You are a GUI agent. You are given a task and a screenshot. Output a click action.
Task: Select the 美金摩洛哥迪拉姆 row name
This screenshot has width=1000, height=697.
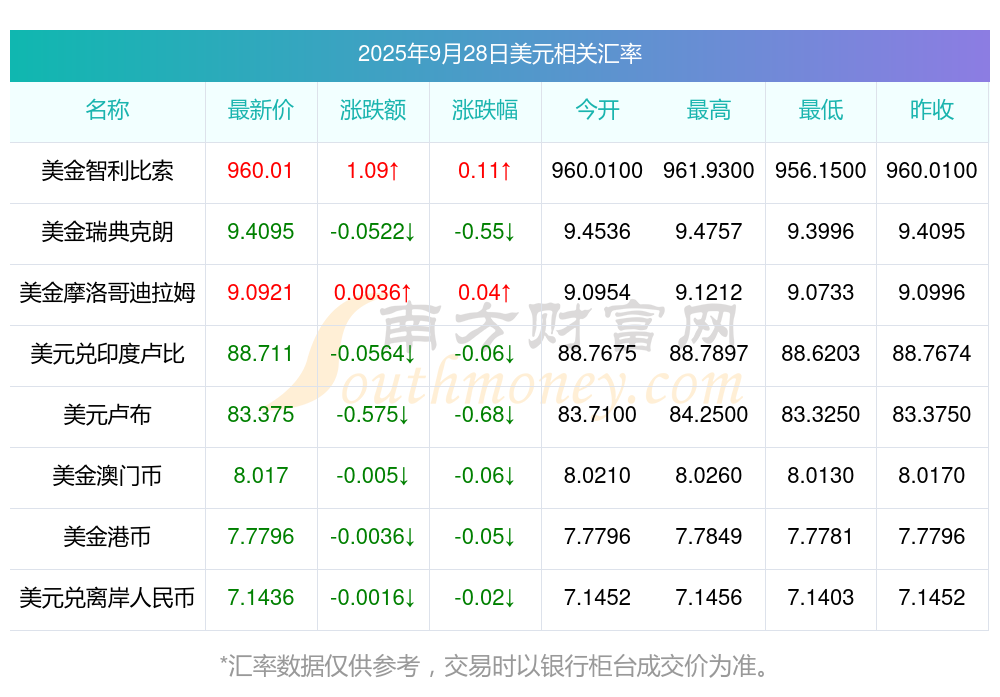click(107, 293)
